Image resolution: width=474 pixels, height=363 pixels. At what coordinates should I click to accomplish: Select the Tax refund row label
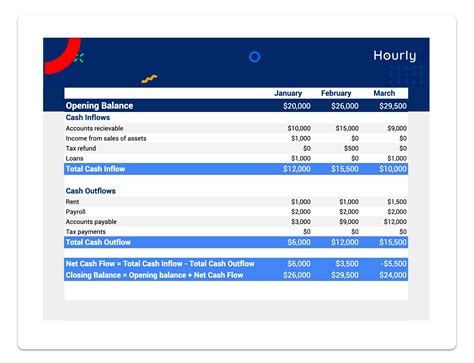point(81,148)
